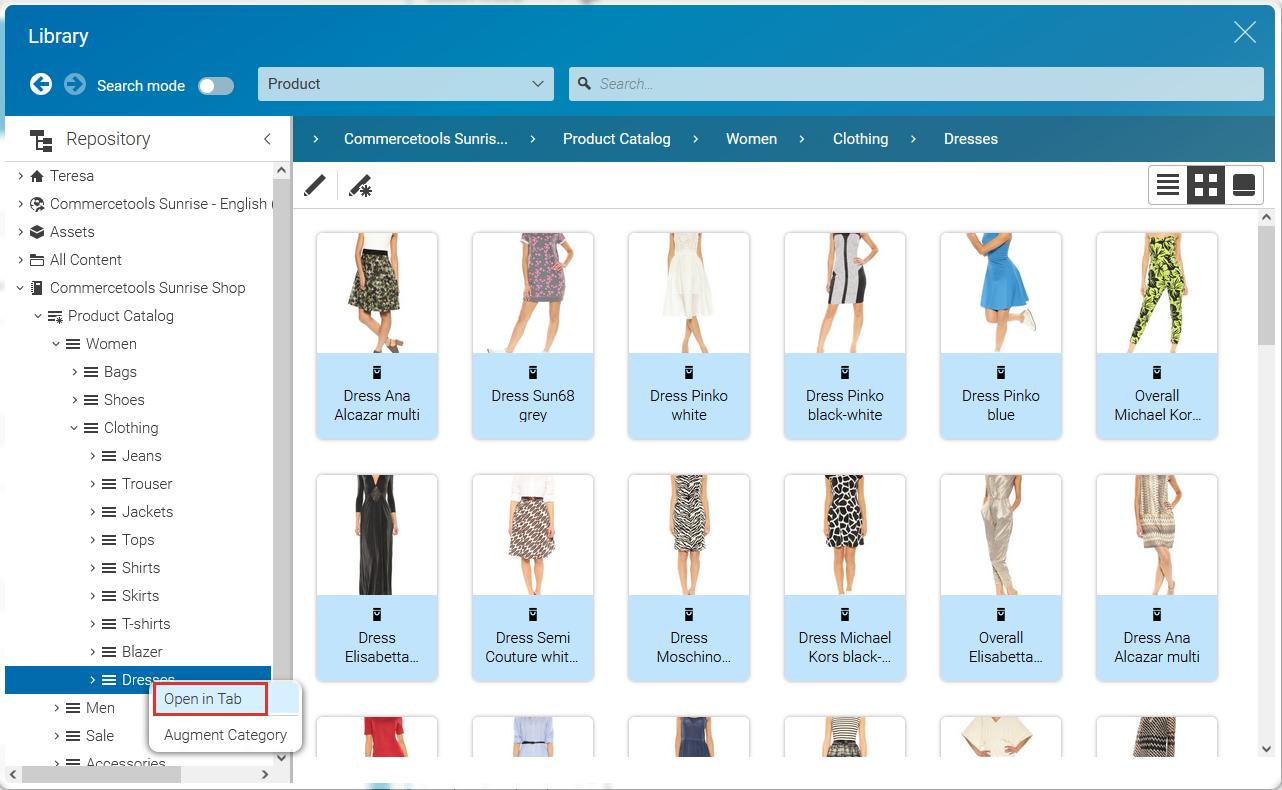The height and width of the screenshot is (790, 1282).
Task: Select Augment Category in context menu
Action: [x=225, y=733]
